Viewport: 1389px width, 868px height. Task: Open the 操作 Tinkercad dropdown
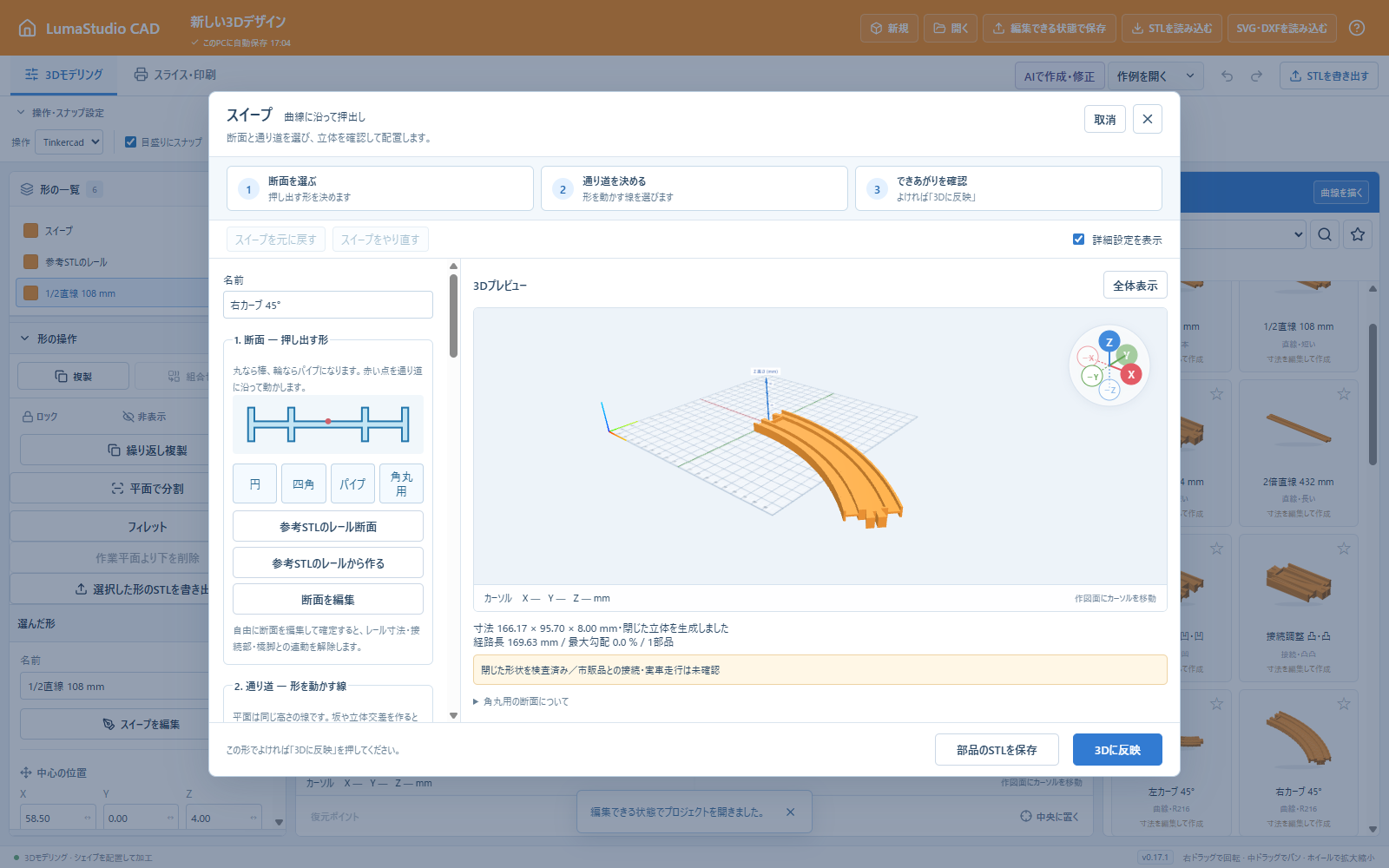click(69, 141)
